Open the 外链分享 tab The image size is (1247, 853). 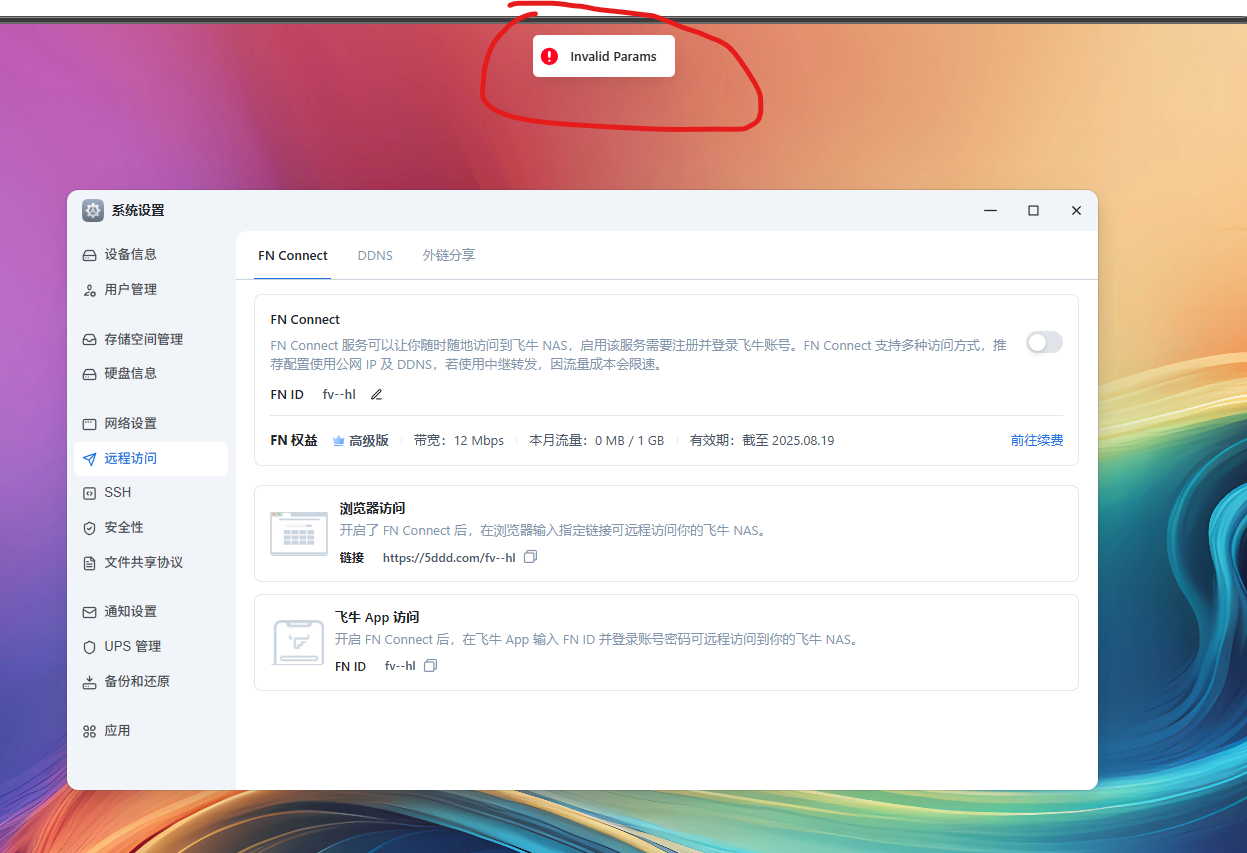coord(449,256)
